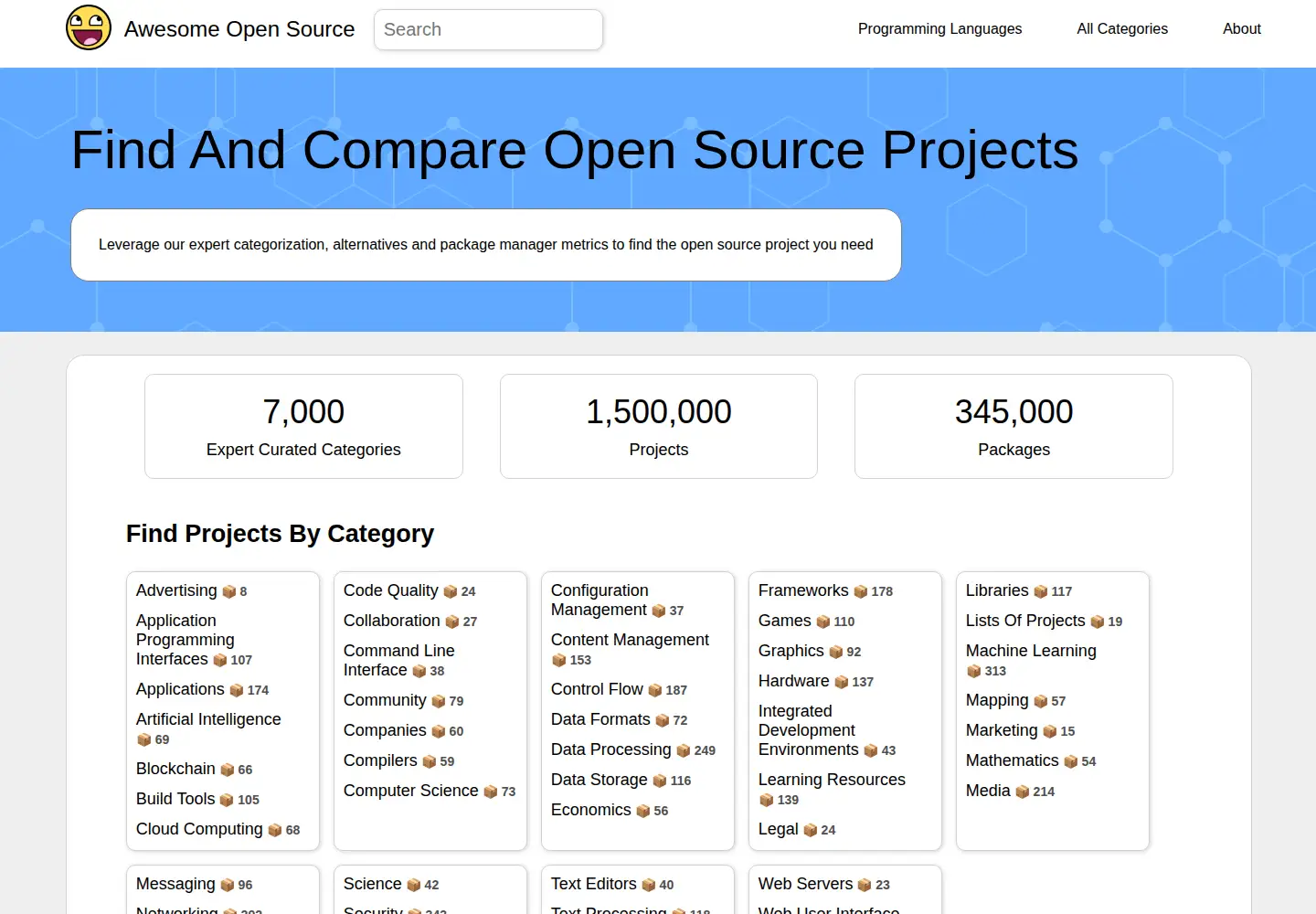Click the package icon beside Code Quality

tap(451, 591)
